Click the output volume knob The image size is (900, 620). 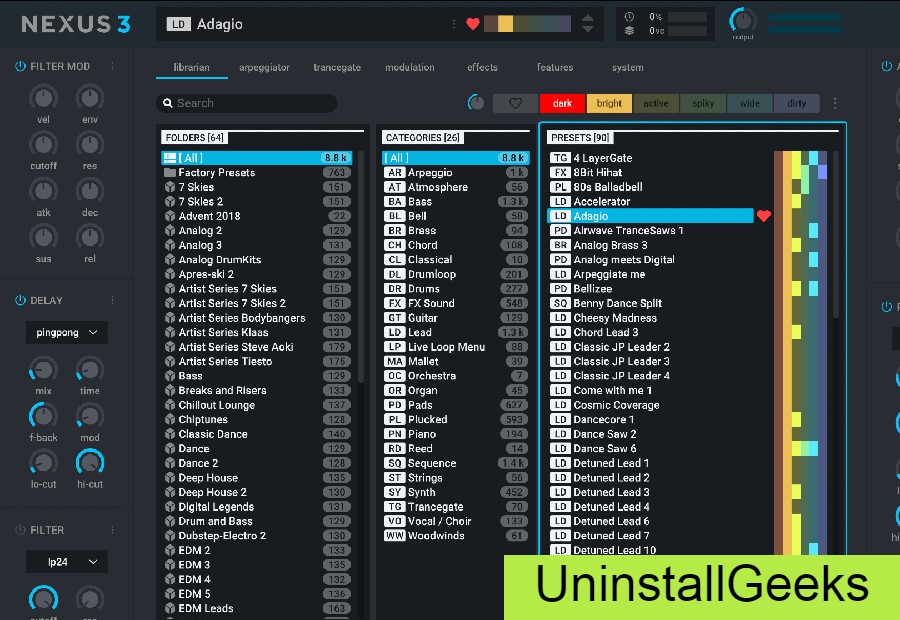coord(743,21)
